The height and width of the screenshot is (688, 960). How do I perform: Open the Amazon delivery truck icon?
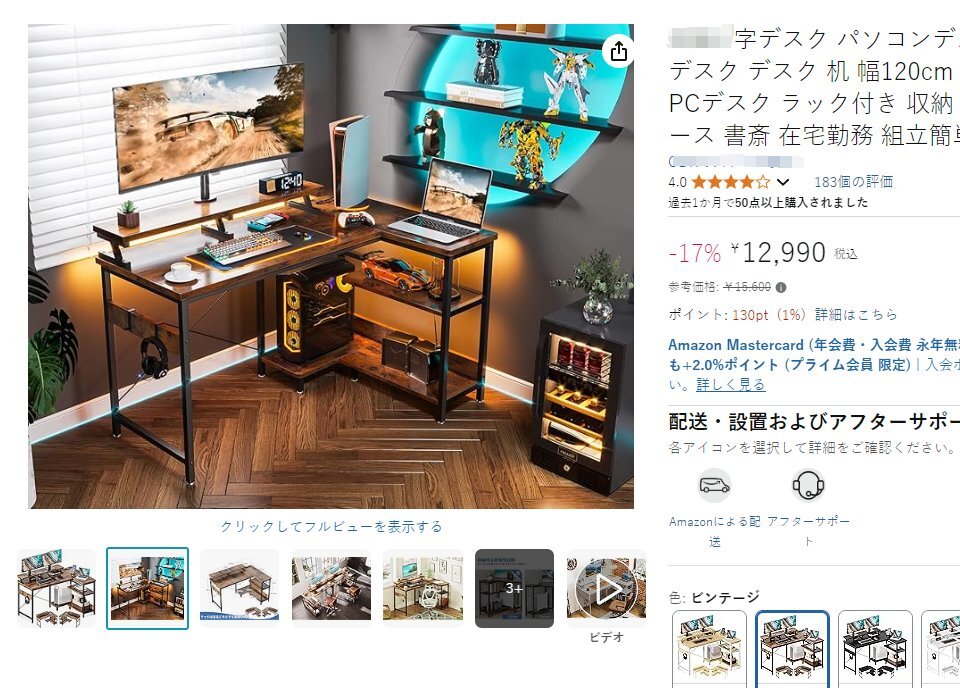point(714,486)
